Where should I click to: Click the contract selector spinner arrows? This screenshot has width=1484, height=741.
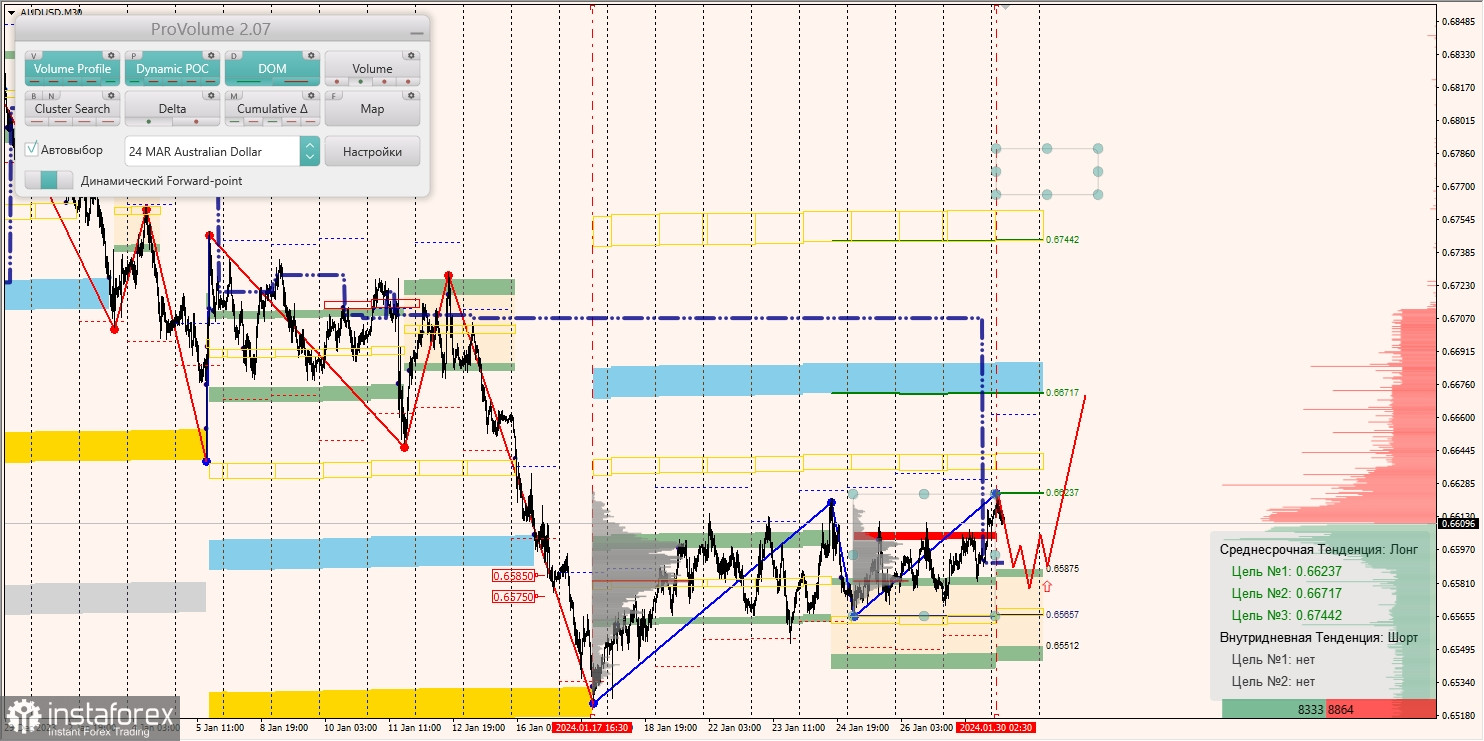[x=310, y=151]
